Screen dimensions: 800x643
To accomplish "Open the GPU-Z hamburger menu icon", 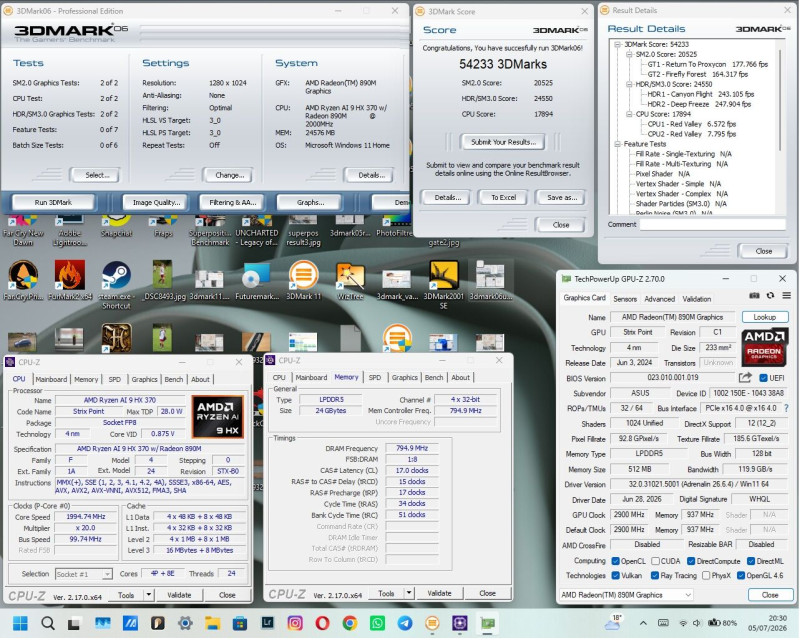I will coord(786,296).
